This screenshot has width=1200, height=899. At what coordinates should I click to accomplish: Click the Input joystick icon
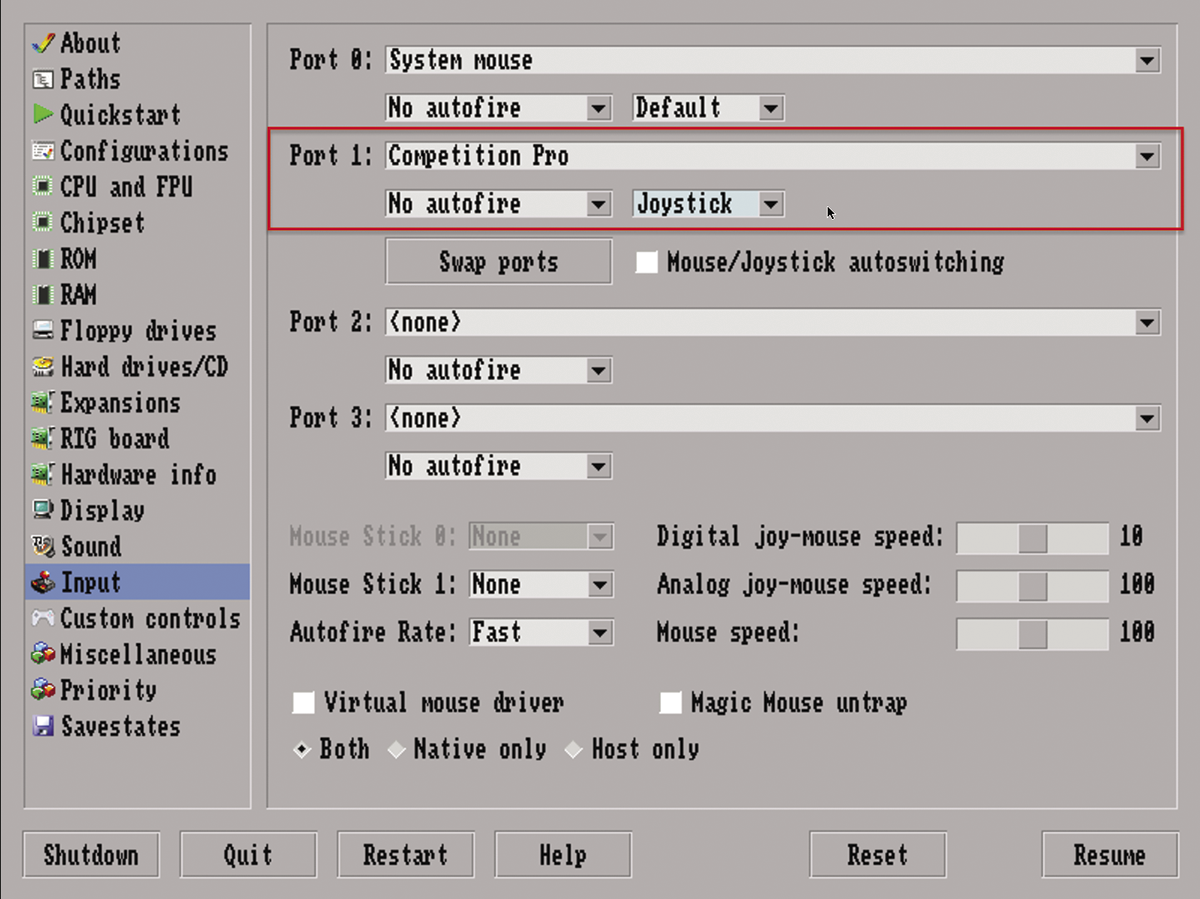pos(43,583)
